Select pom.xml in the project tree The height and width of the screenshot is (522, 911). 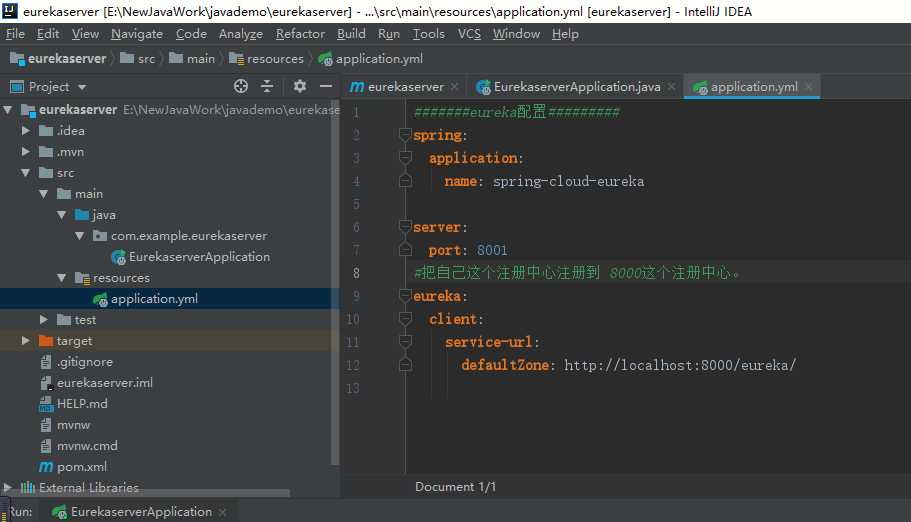coord(81,467)
